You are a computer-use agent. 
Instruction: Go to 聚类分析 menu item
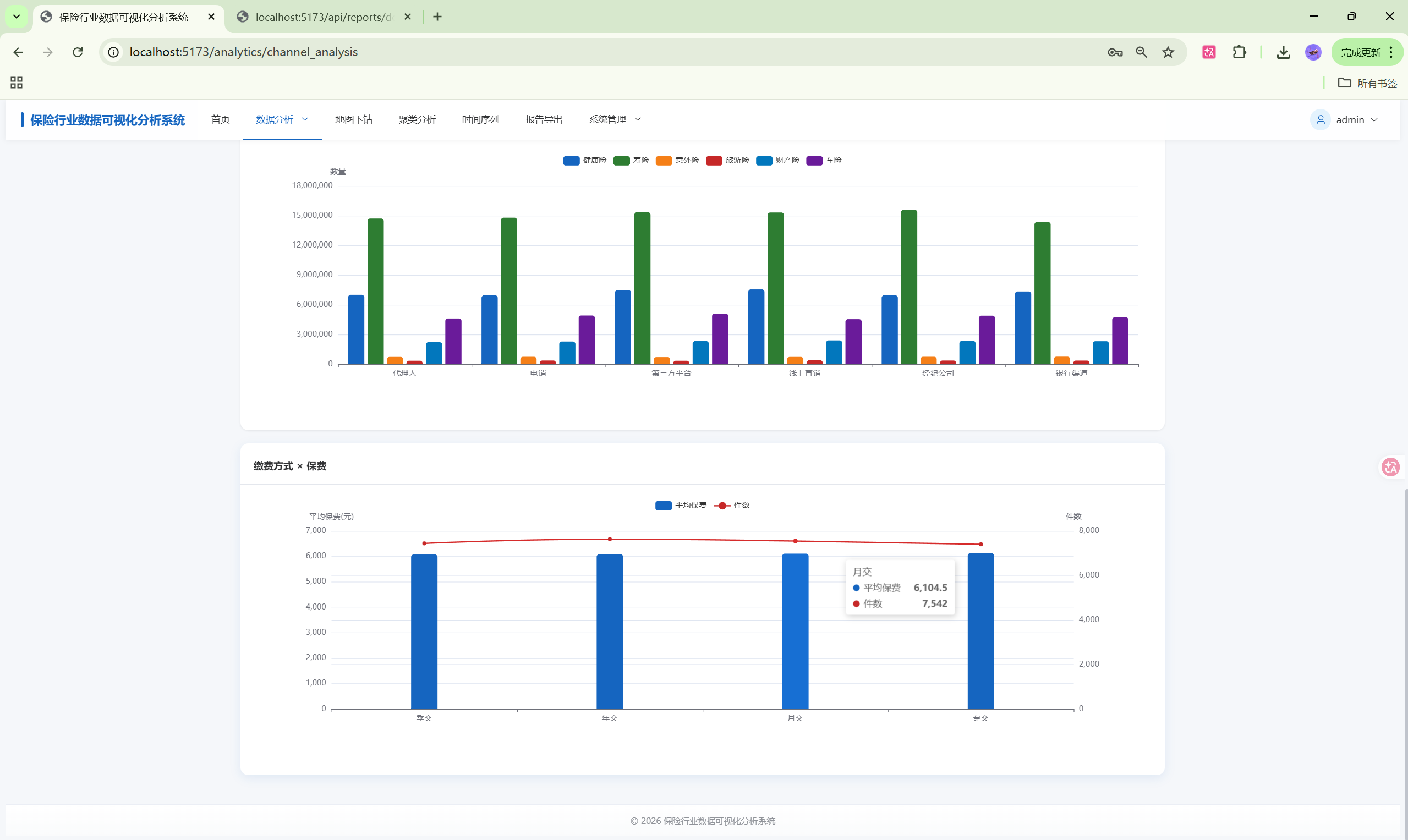[417, 119]
